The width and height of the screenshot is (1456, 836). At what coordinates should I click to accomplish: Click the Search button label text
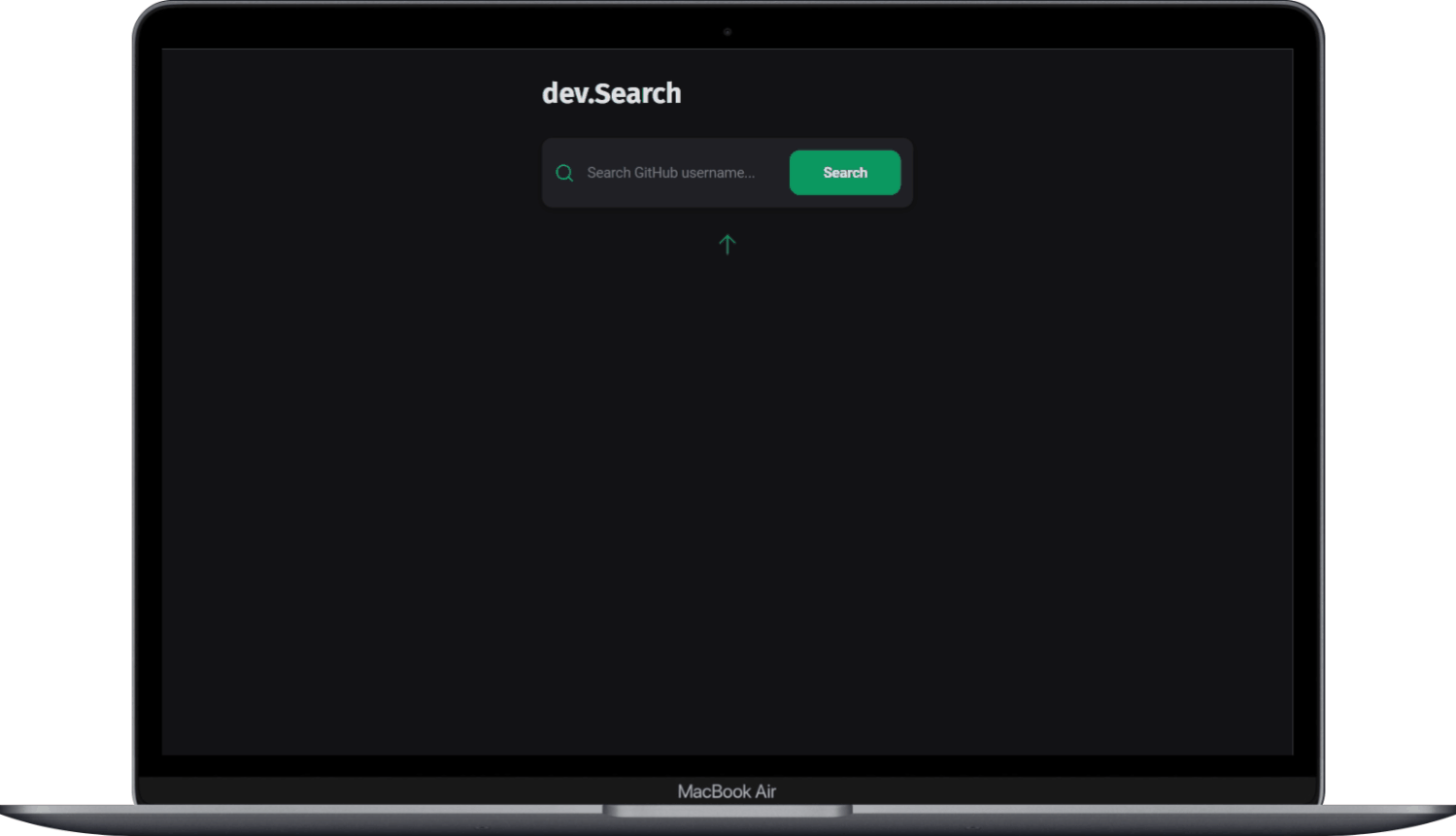[844, 172]
